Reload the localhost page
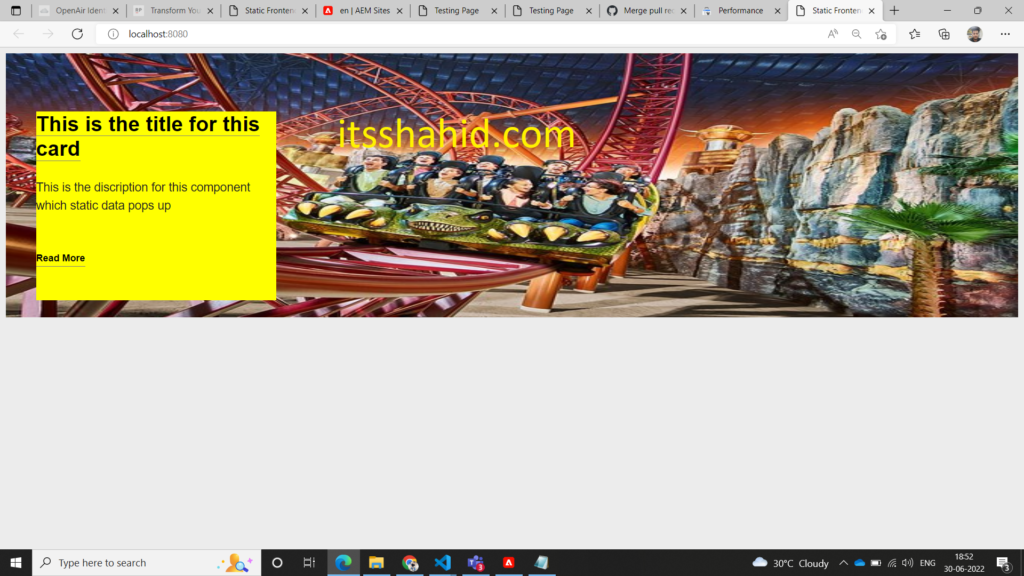The height and width of the screenshot is (576, 1024). pos(77,34)
